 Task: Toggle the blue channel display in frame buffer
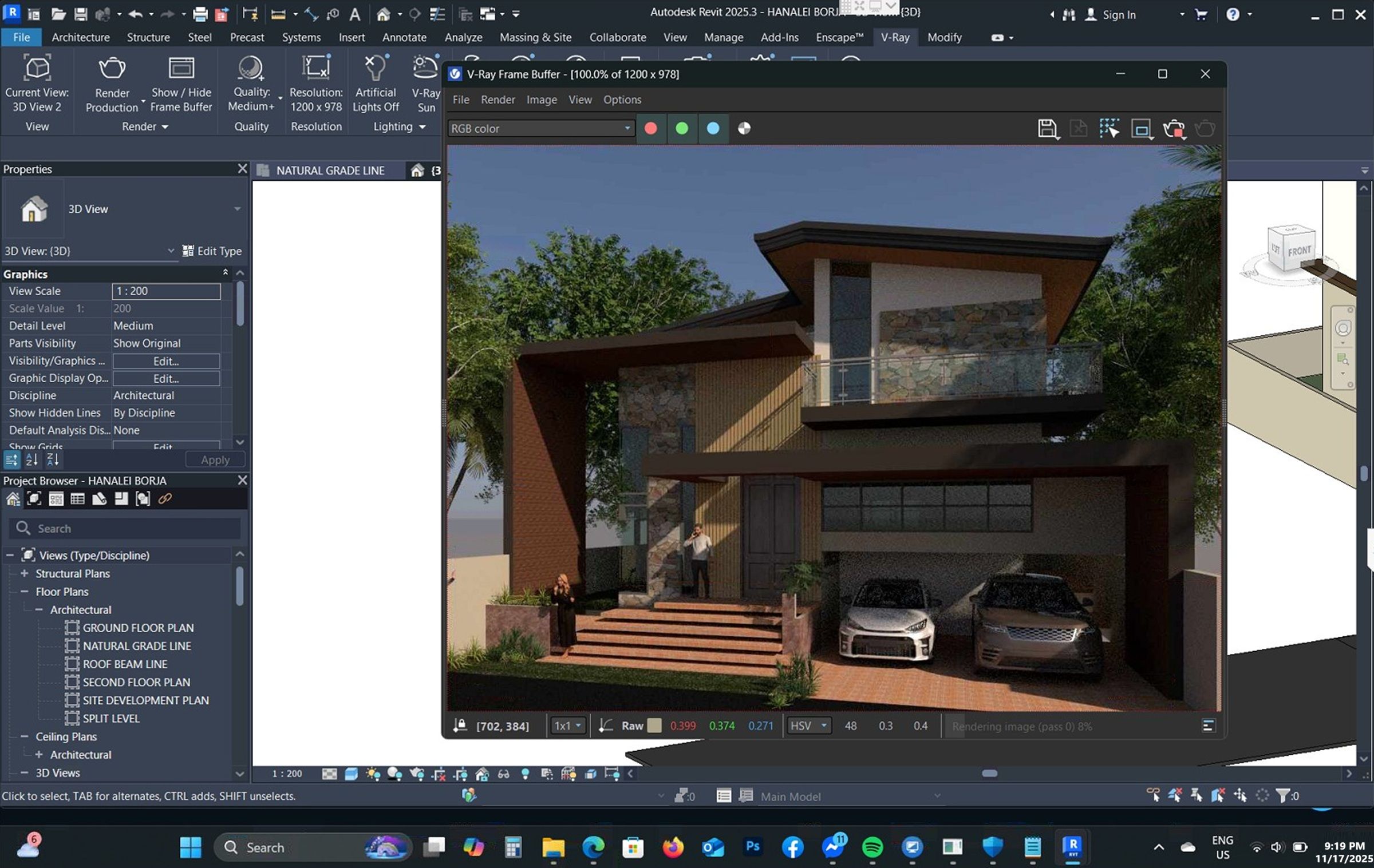(713, 128)
